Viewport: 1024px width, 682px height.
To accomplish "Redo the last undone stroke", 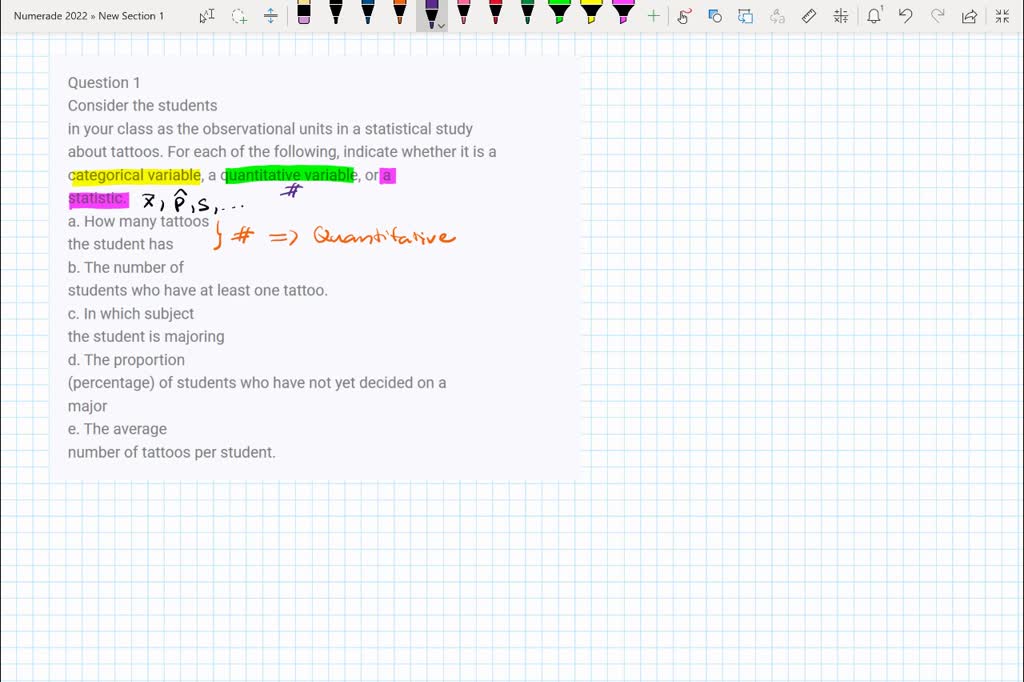I will coord(935,15).
